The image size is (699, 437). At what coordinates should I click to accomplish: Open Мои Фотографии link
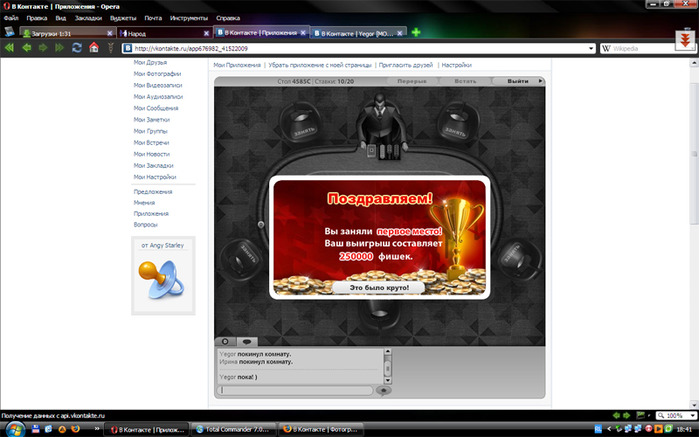click(157, 74)
